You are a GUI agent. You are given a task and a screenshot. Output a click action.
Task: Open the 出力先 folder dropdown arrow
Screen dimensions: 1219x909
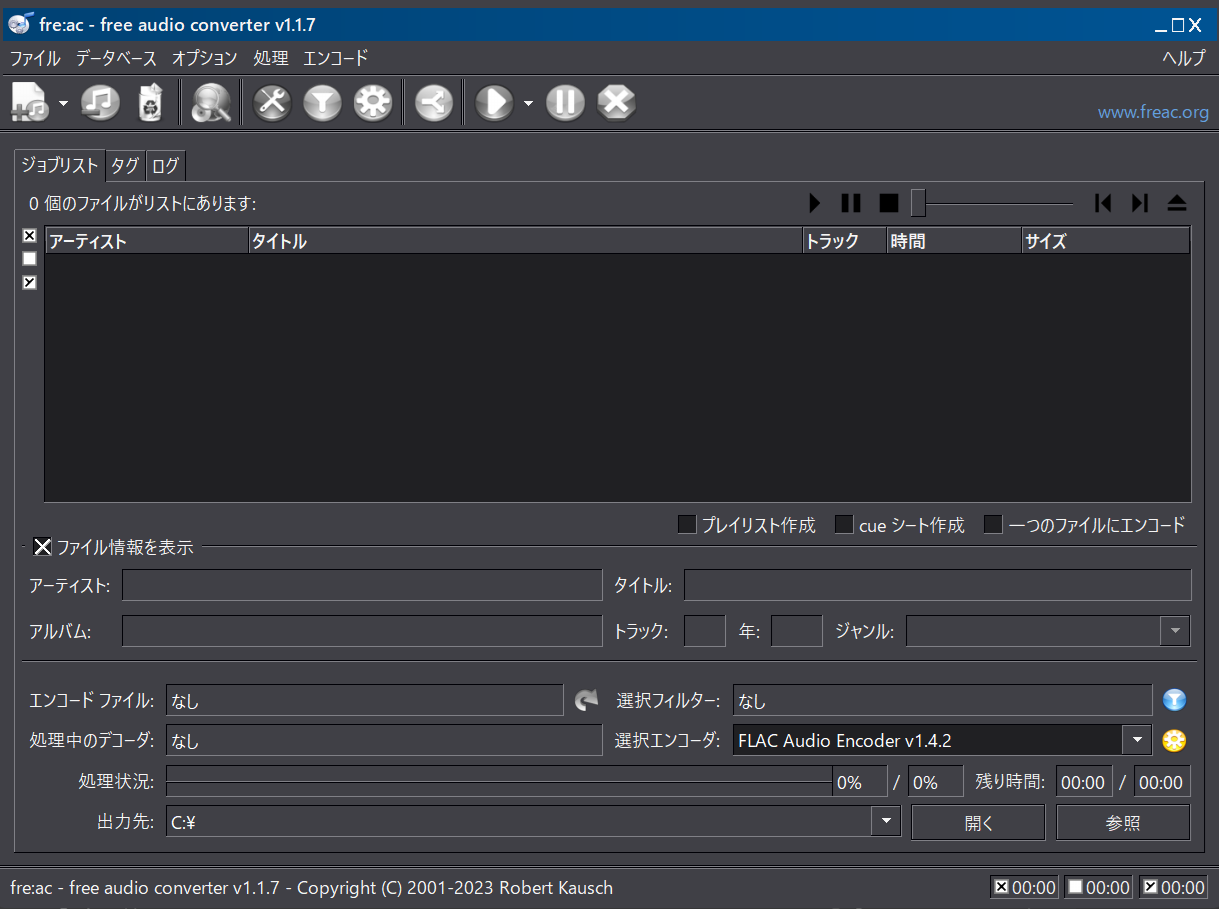[x=886, y=822]
